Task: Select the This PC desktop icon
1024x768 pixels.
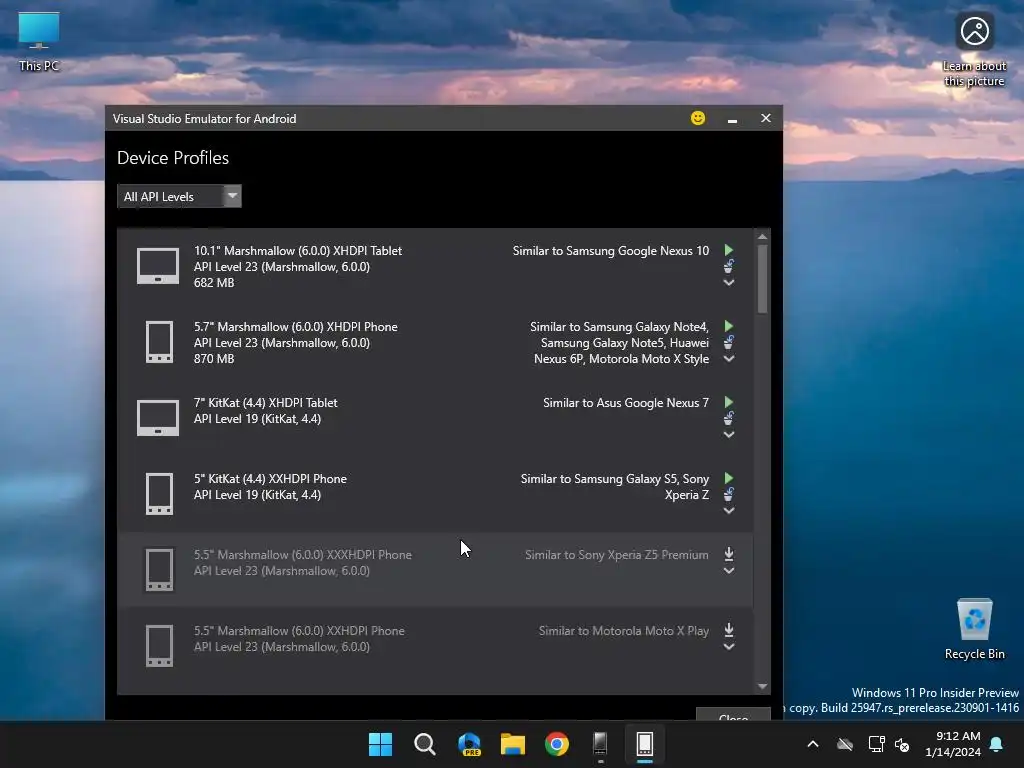Action: click(x=39, y=40)
